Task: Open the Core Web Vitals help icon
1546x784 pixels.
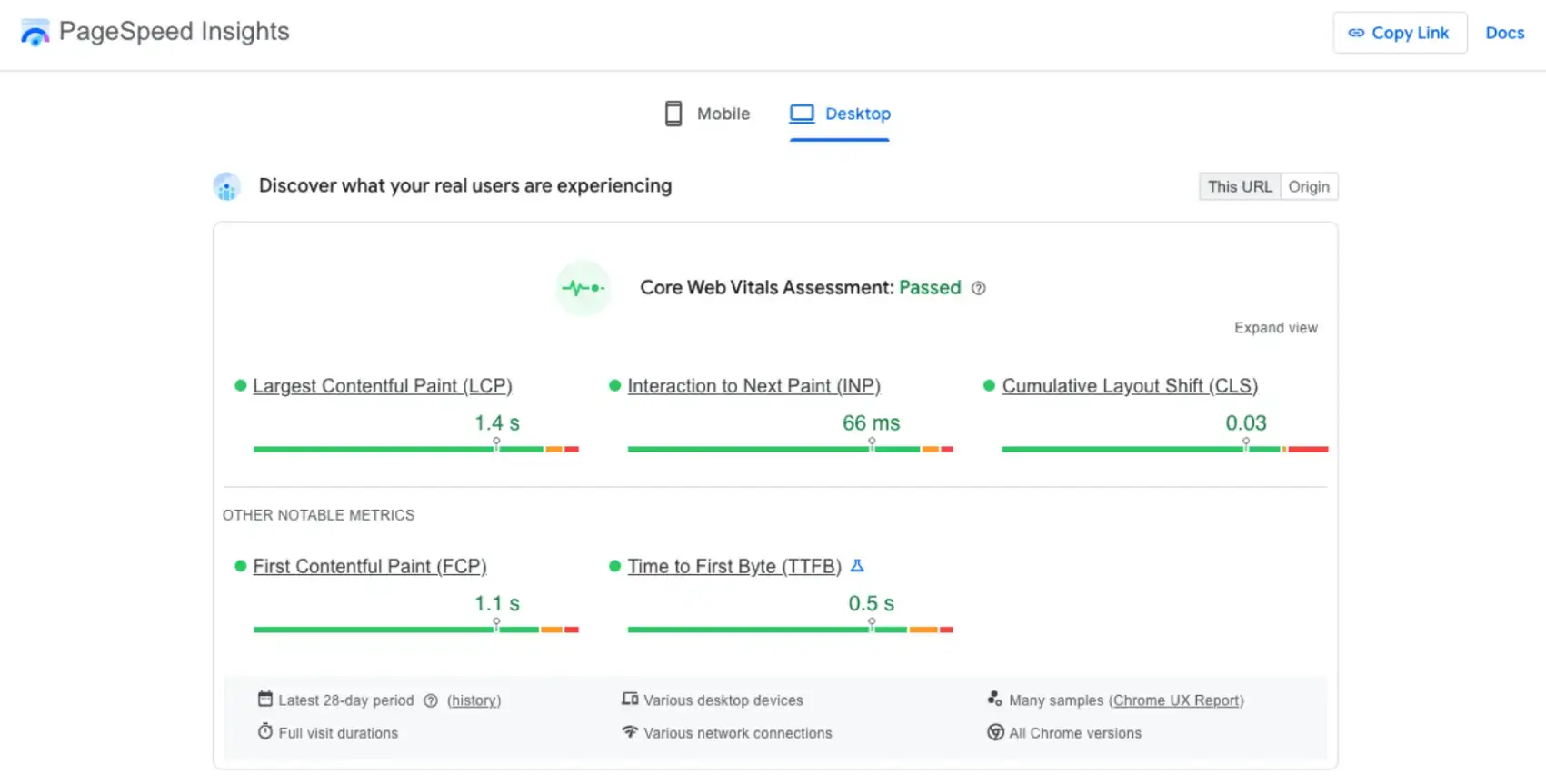Action: pyautogui.click(x=978, y=288)
